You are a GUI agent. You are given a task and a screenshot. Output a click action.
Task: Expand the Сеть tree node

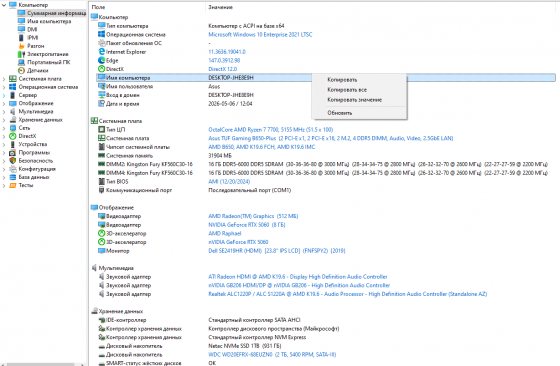(x=4, y=128)
